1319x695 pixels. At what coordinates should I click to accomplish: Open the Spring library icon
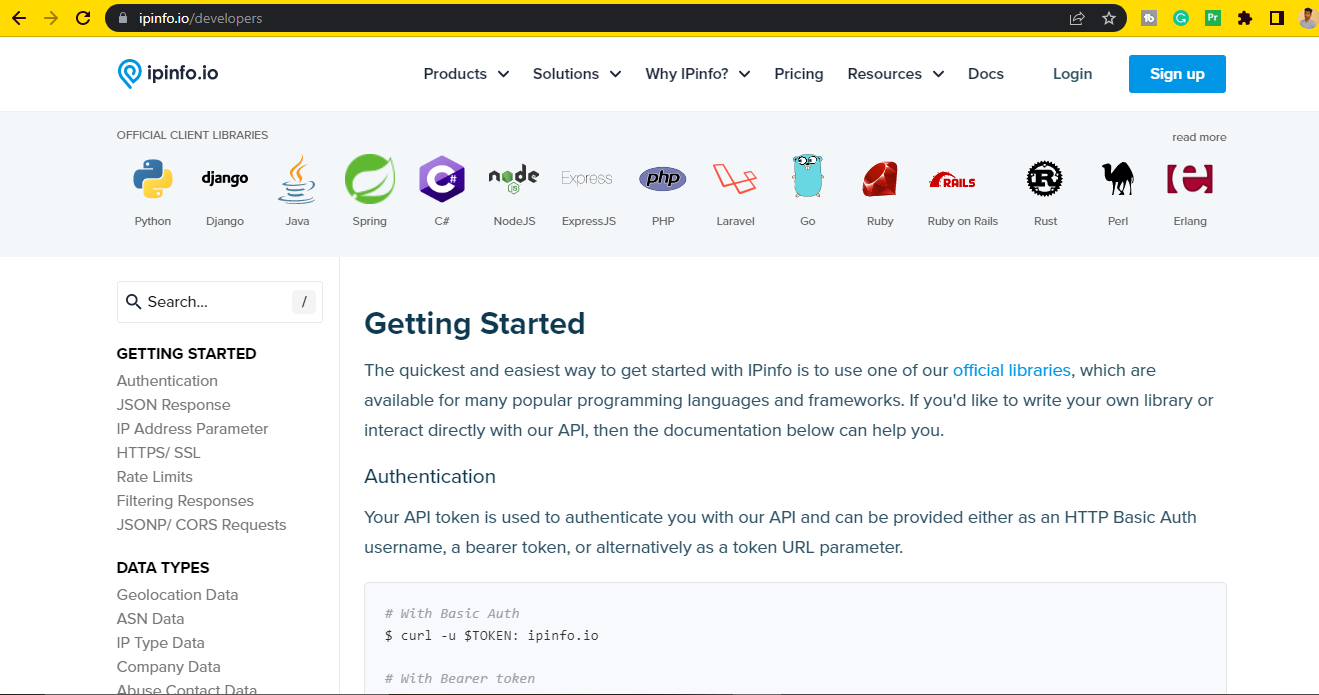pyautogui.click(x=369, y=180)
